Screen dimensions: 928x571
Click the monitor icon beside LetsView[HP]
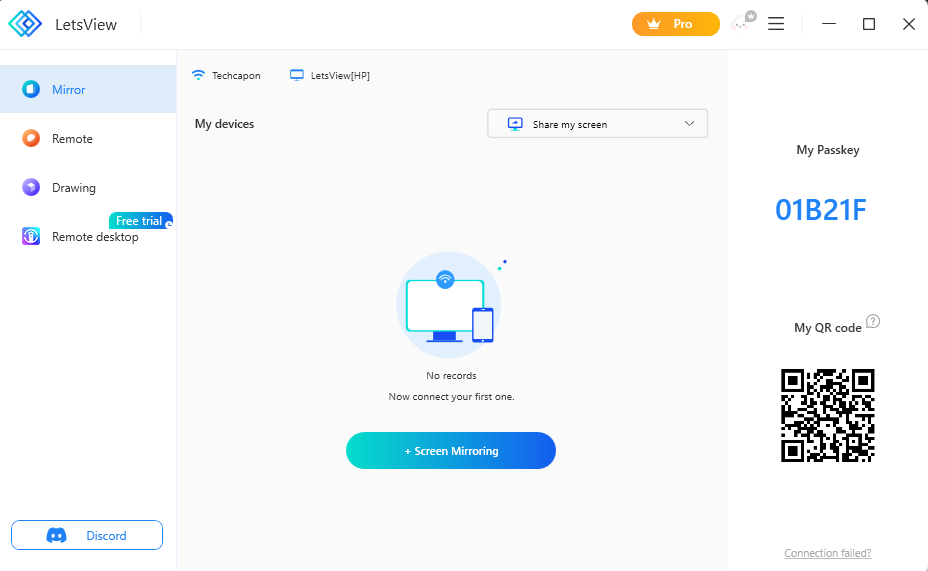coord(297,75)
